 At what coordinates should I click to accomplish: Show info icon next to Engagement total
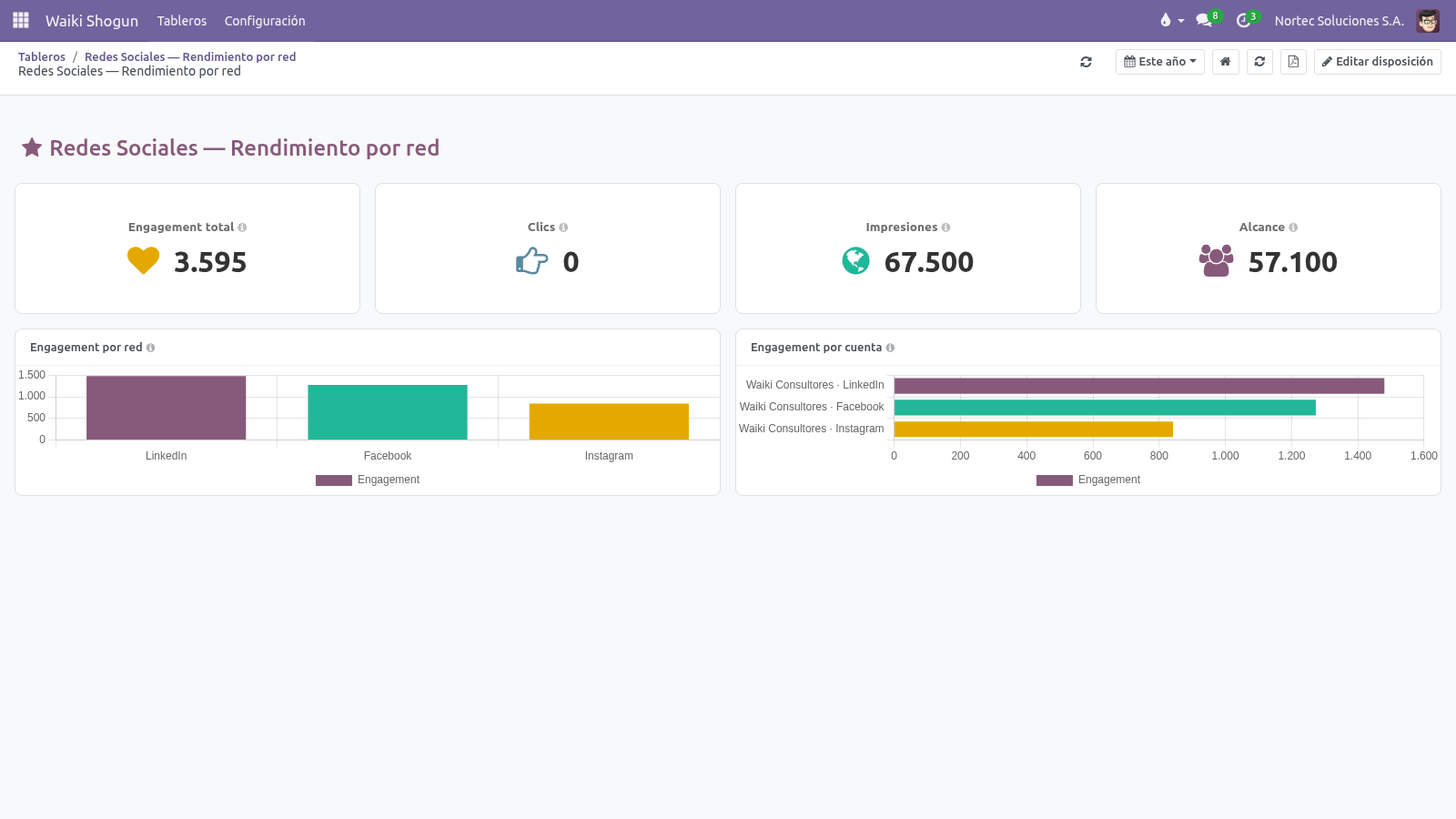(242, 227)
